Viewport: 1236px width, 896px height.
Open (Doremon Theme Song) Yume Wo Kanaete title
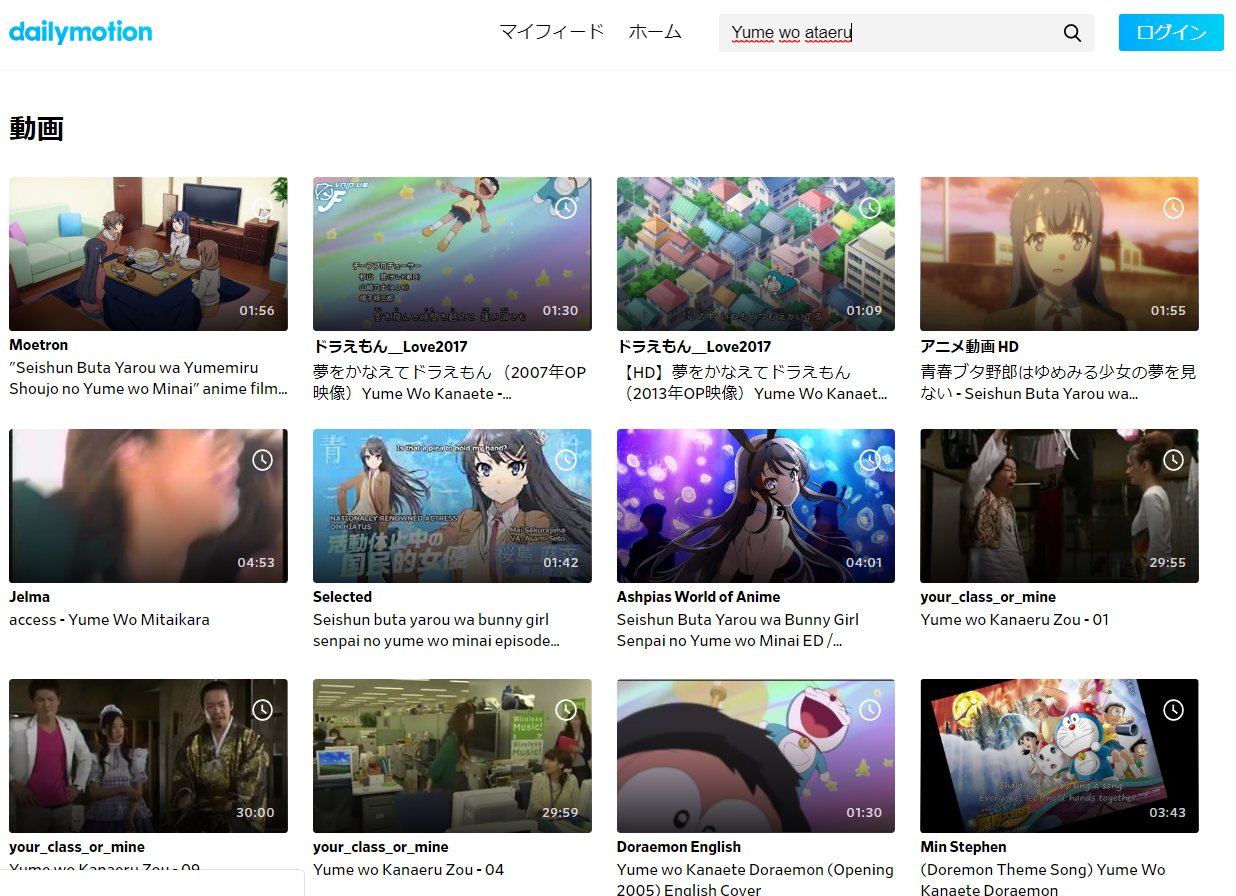[1043, 879]
